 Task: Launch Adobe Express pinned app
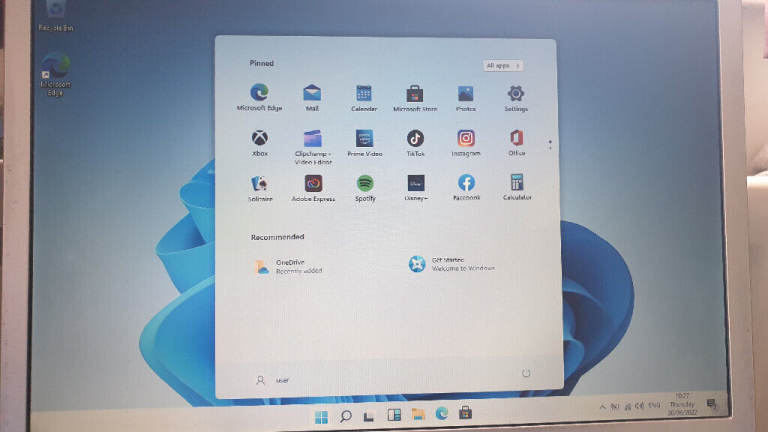313,183
